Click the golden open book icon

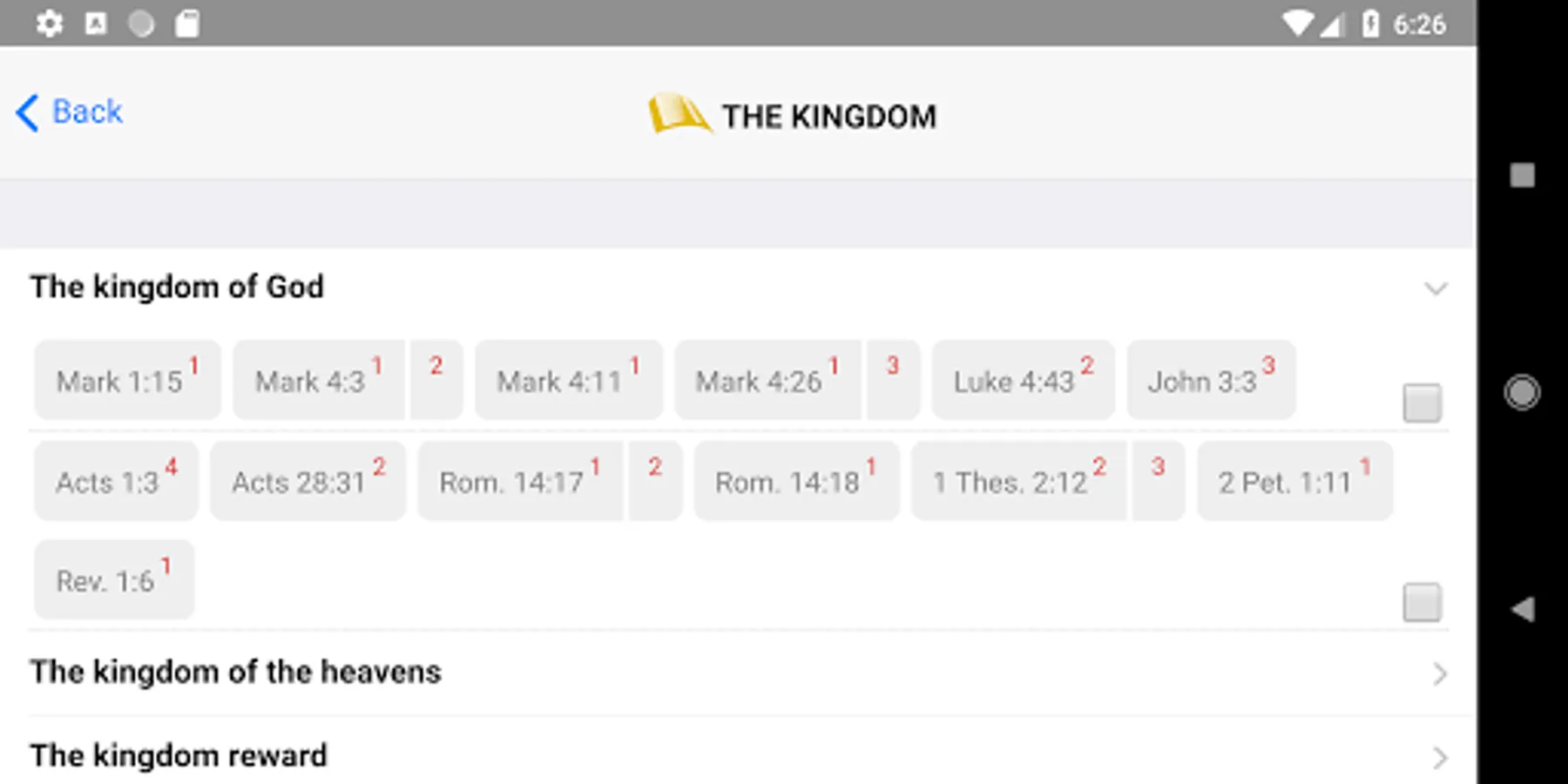678,114
